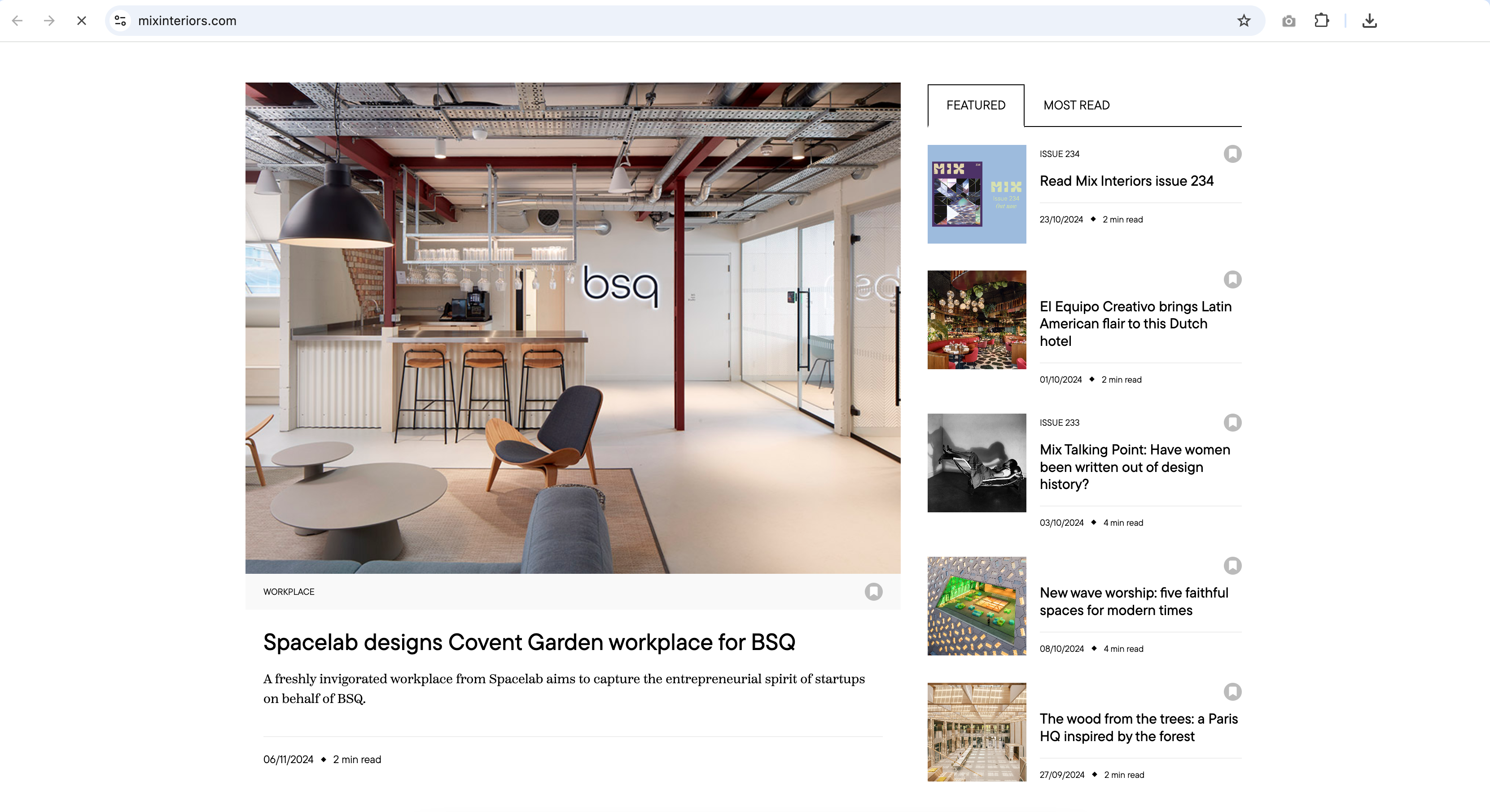Stop loading the page with the X icon
The image size is (1490, 812).
click(x=81, y=20)
